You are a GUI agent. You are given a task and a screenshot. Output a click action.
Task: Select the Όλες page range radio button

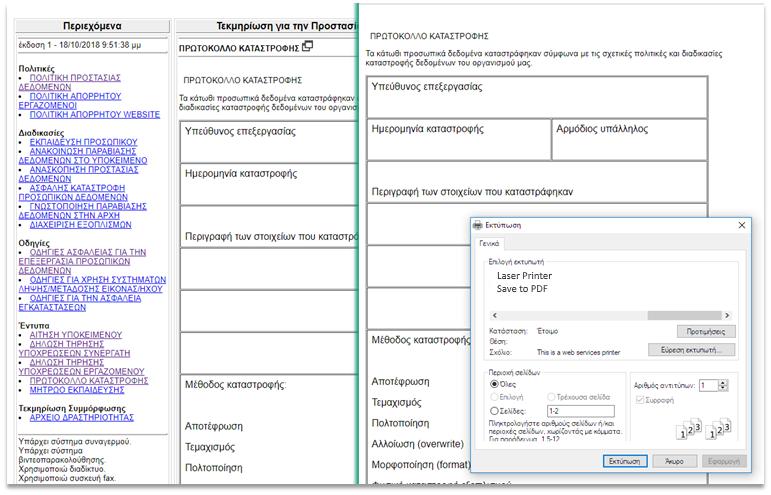click(494, 384)
